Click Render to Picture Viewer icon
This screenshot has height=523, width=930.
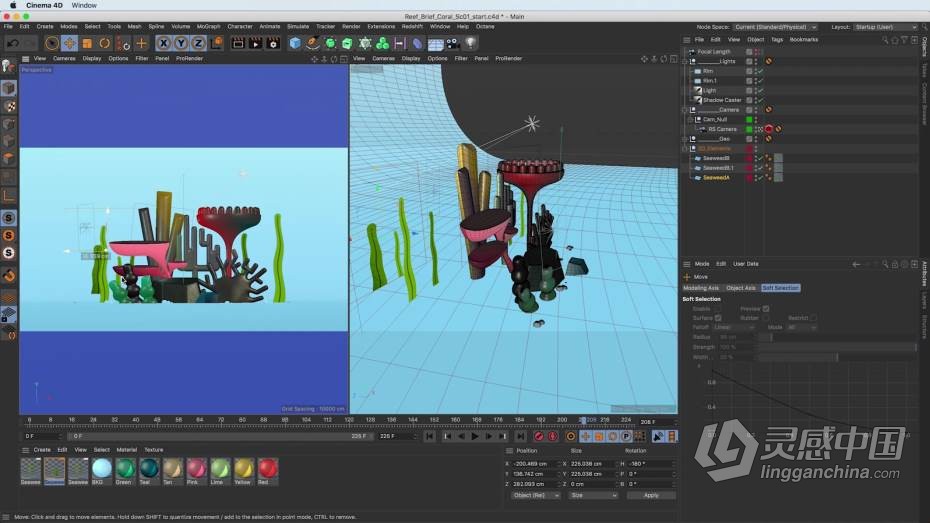(256, 43)
